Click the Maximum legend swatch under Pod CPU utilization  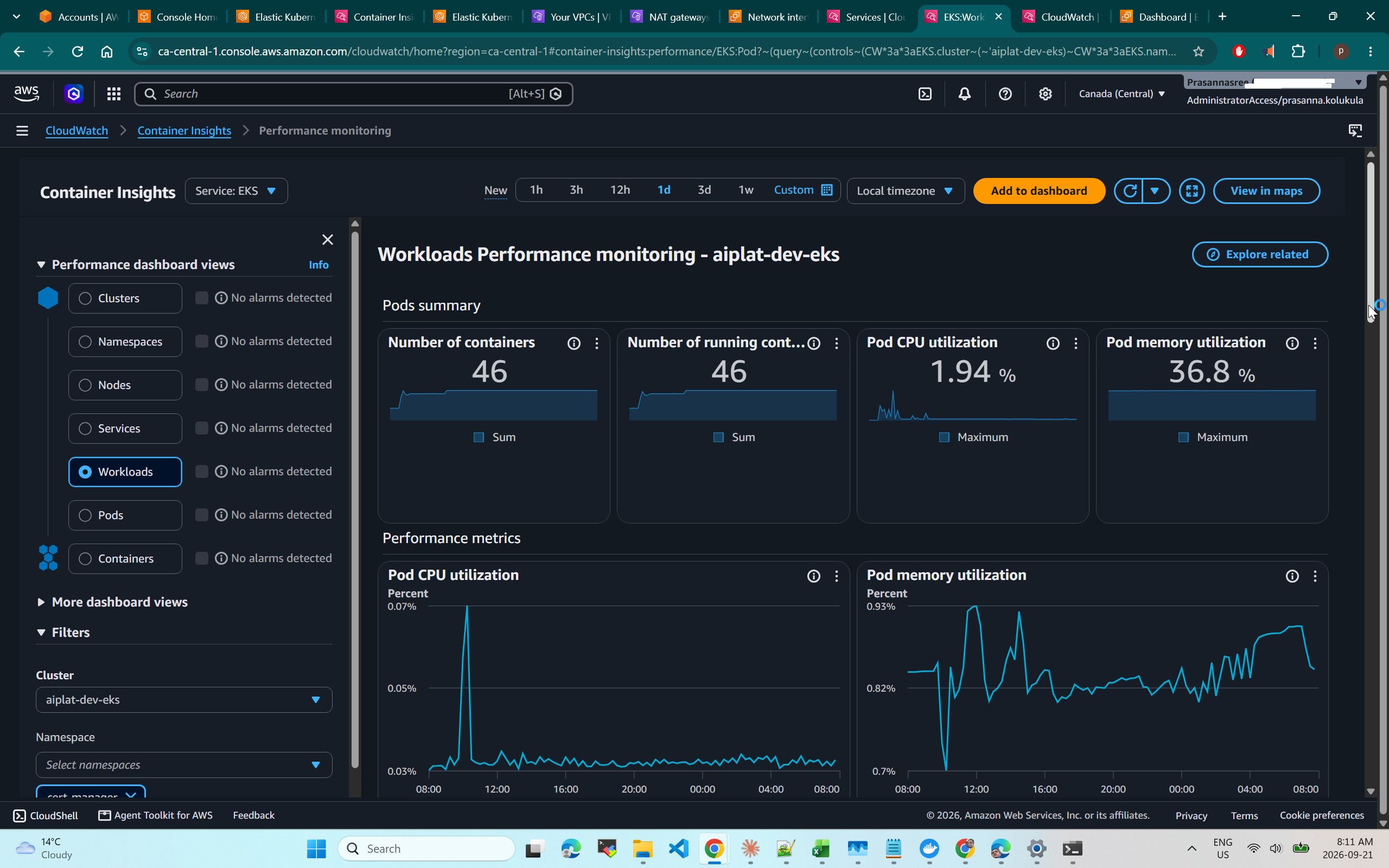coord(944,437)
